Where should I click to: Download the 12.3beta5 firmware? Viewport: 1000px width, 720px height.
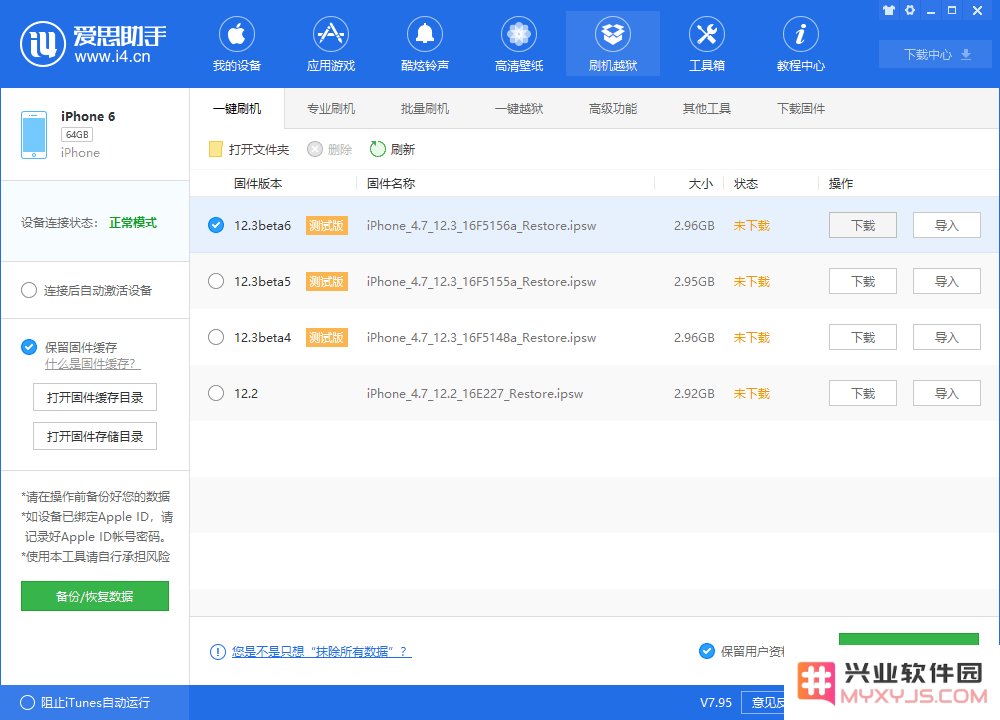coord(863,281)
